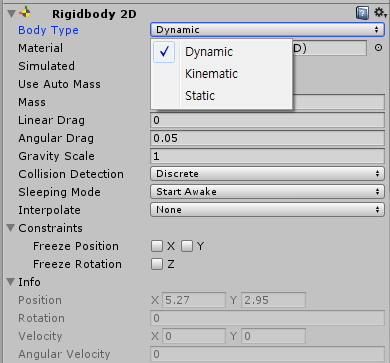Click the Angular Drag value field

coord(267,138)
